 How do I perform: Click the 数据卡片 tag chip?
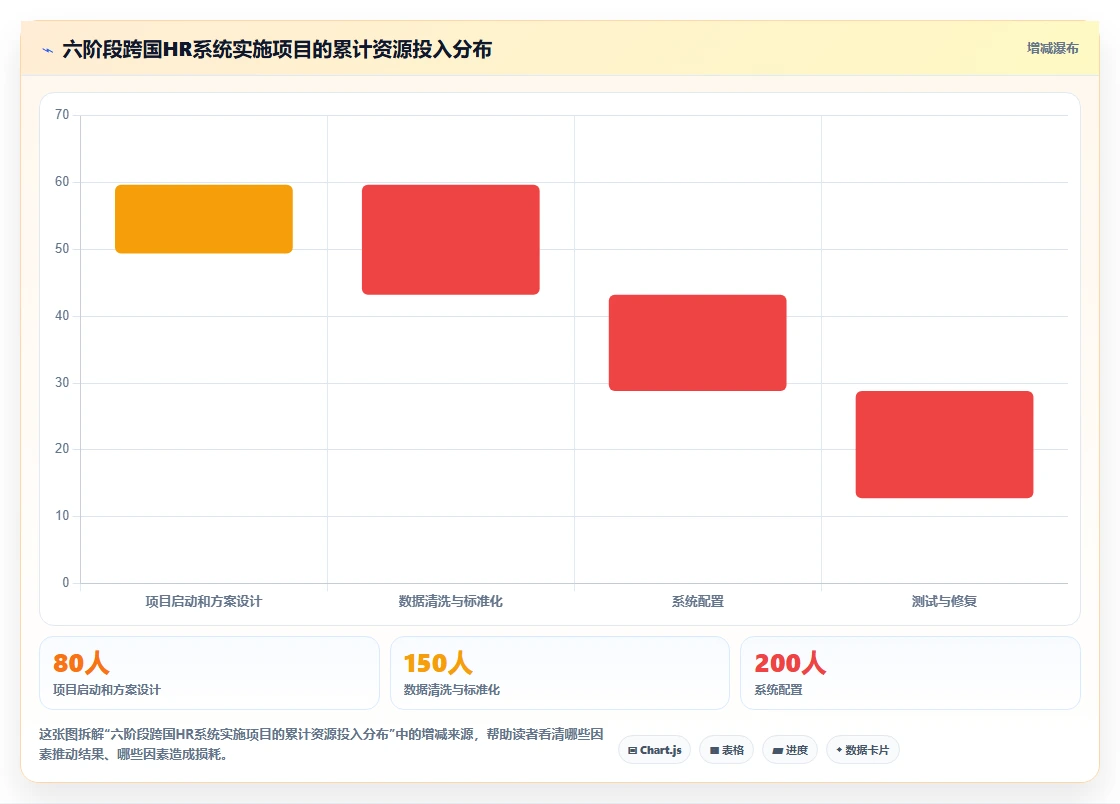[863, 750]
